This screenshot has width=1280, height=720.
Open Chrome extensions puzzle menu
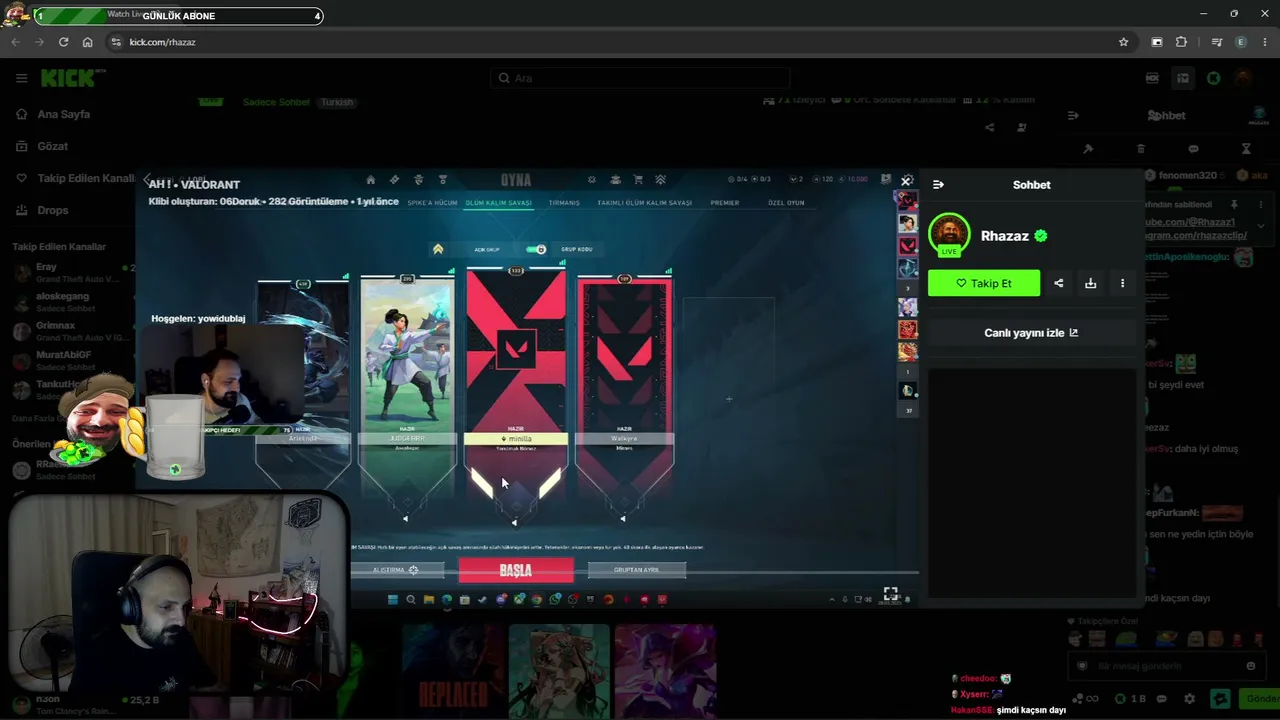click(x=1181, y=42)
